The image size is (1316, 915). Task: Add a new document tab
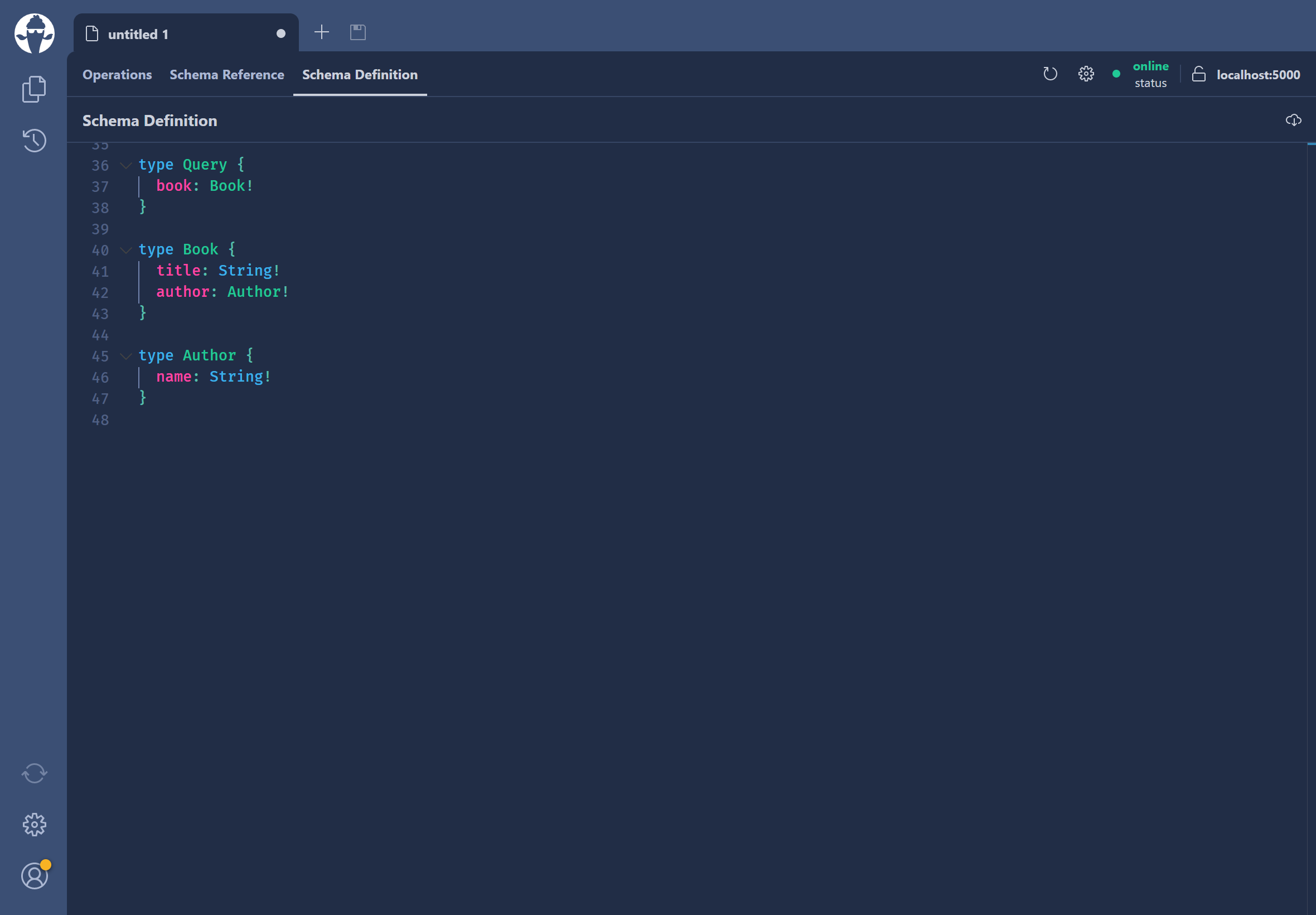(x=322, y=32)
